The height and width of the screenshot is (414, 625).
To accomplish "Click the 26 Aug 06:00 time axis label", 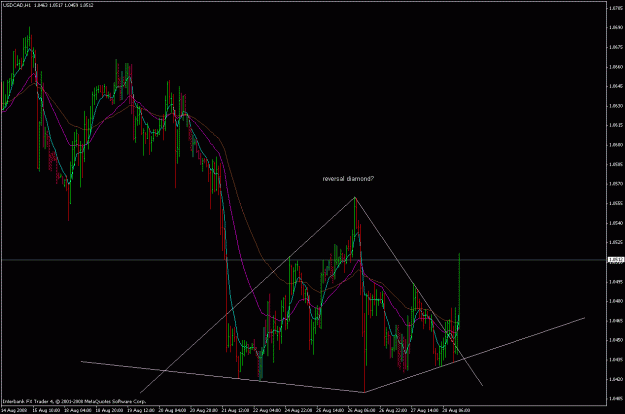I will tap(362, 410).
